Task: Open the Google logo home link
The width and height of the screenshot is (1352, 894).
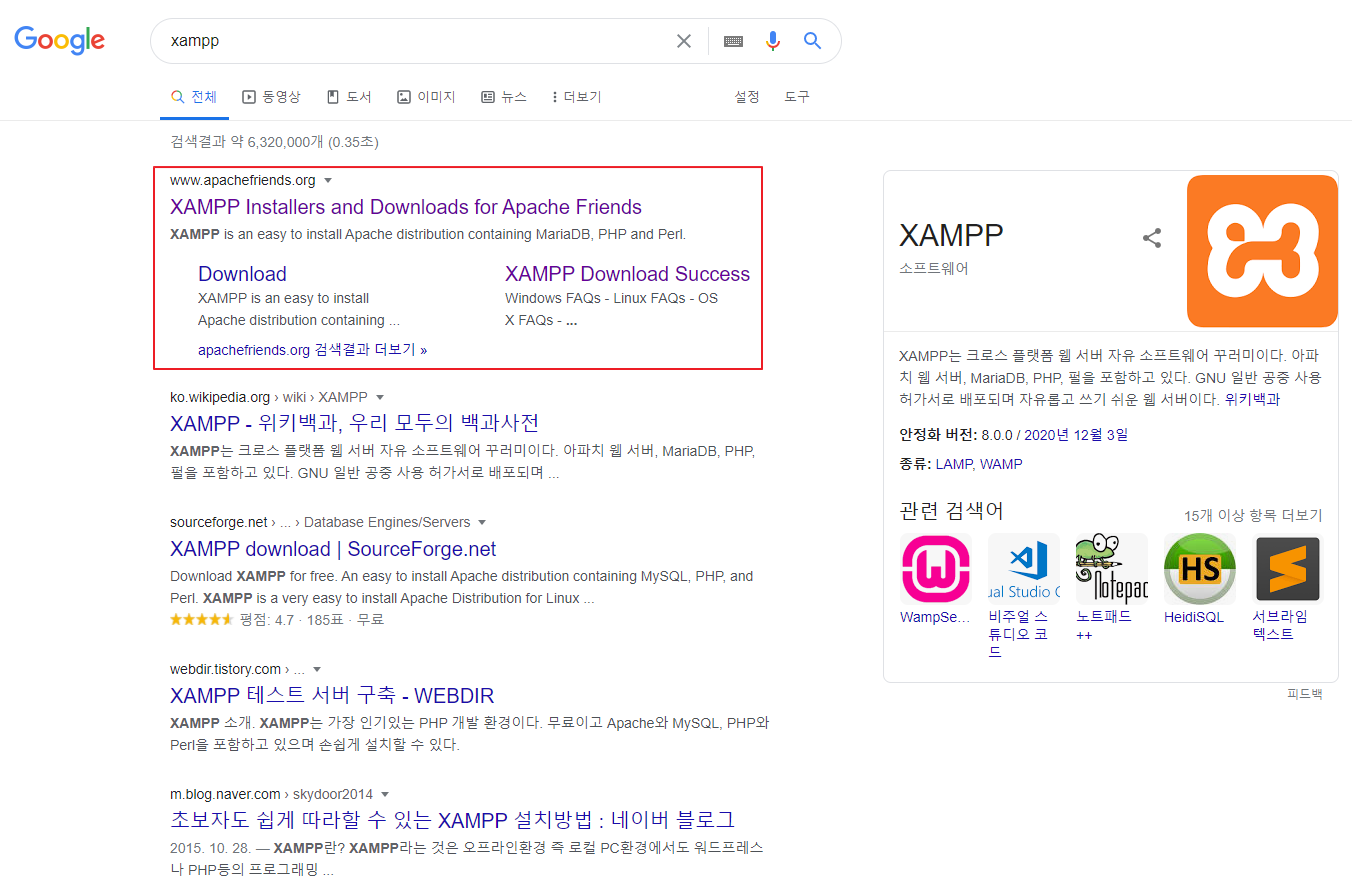Action: pos(59,40)
